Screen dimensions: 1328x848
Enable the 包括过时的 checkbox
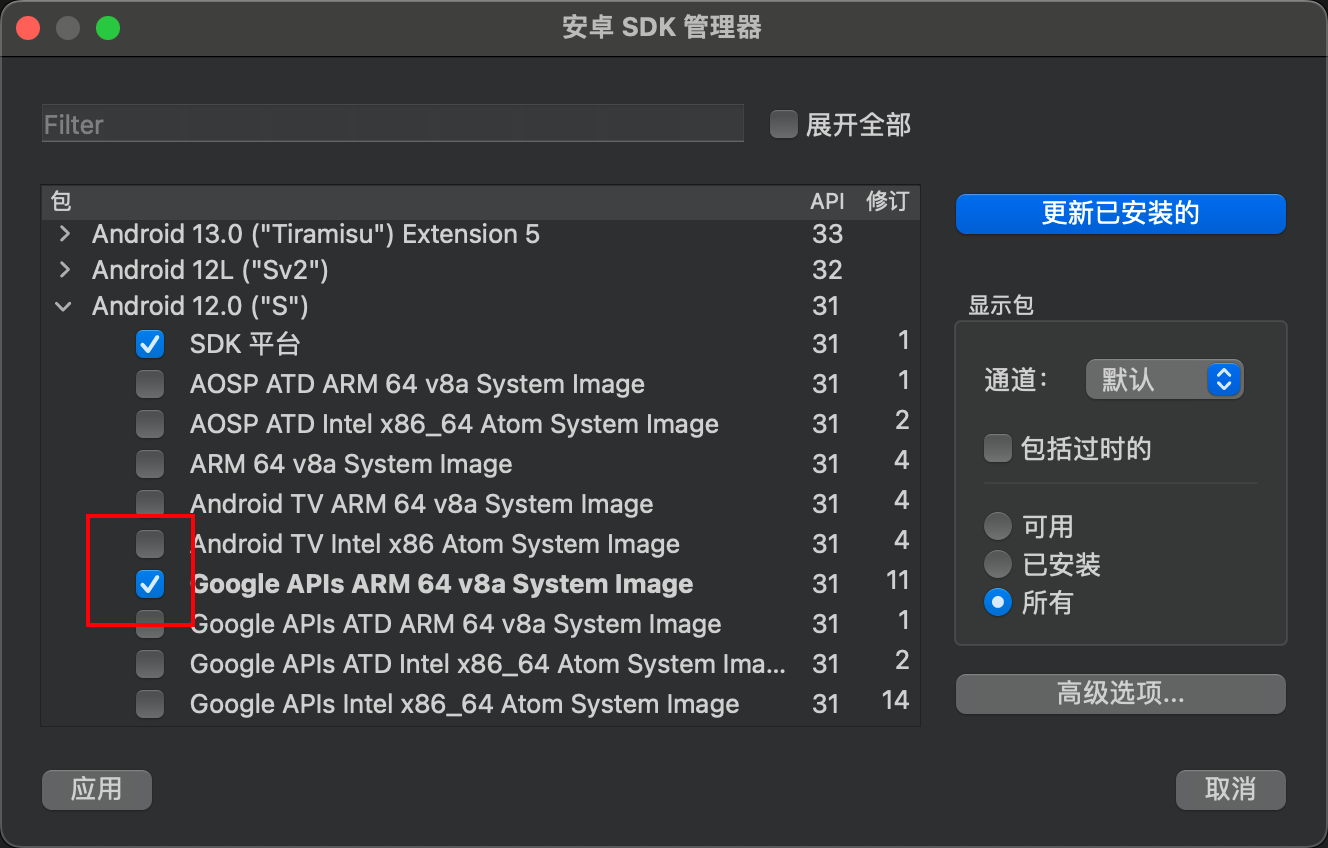click(x=998, y=448)
